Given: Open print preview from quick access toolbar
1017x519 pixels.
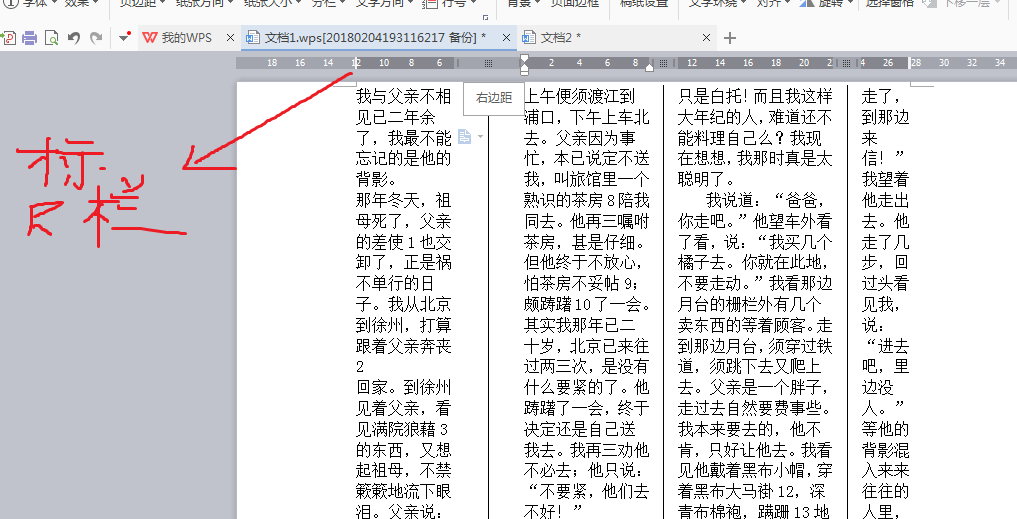Looking at the screenshot, I should pos(51,38).
